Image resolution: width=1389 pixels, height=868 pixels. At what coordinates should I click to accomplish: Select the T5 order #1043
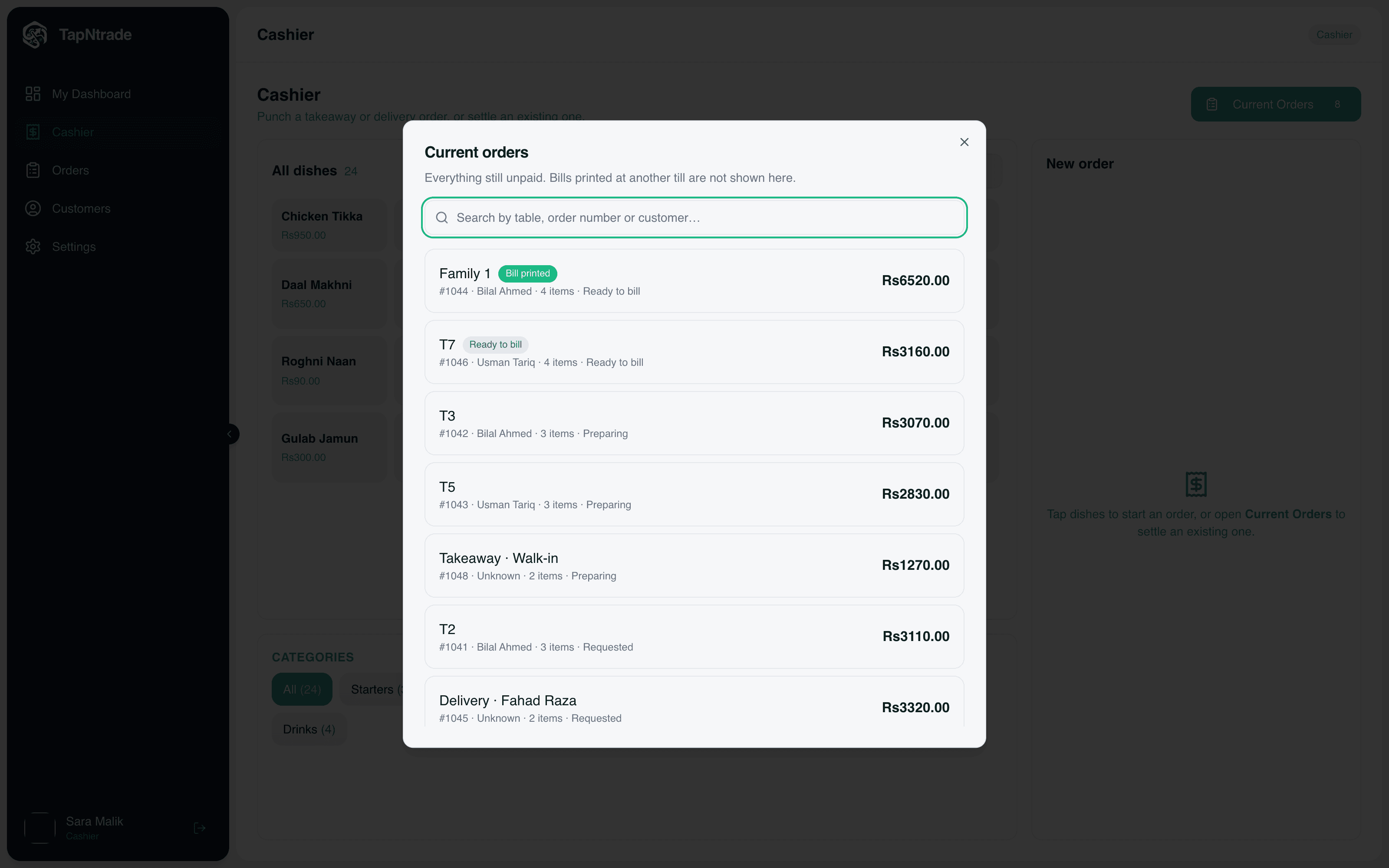694,494
